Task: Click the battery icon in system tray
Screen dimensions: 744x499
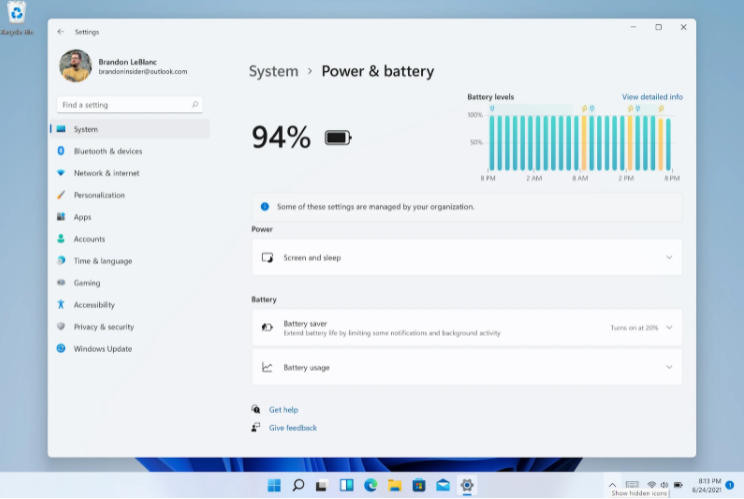Action: click(x=678, y=485)
